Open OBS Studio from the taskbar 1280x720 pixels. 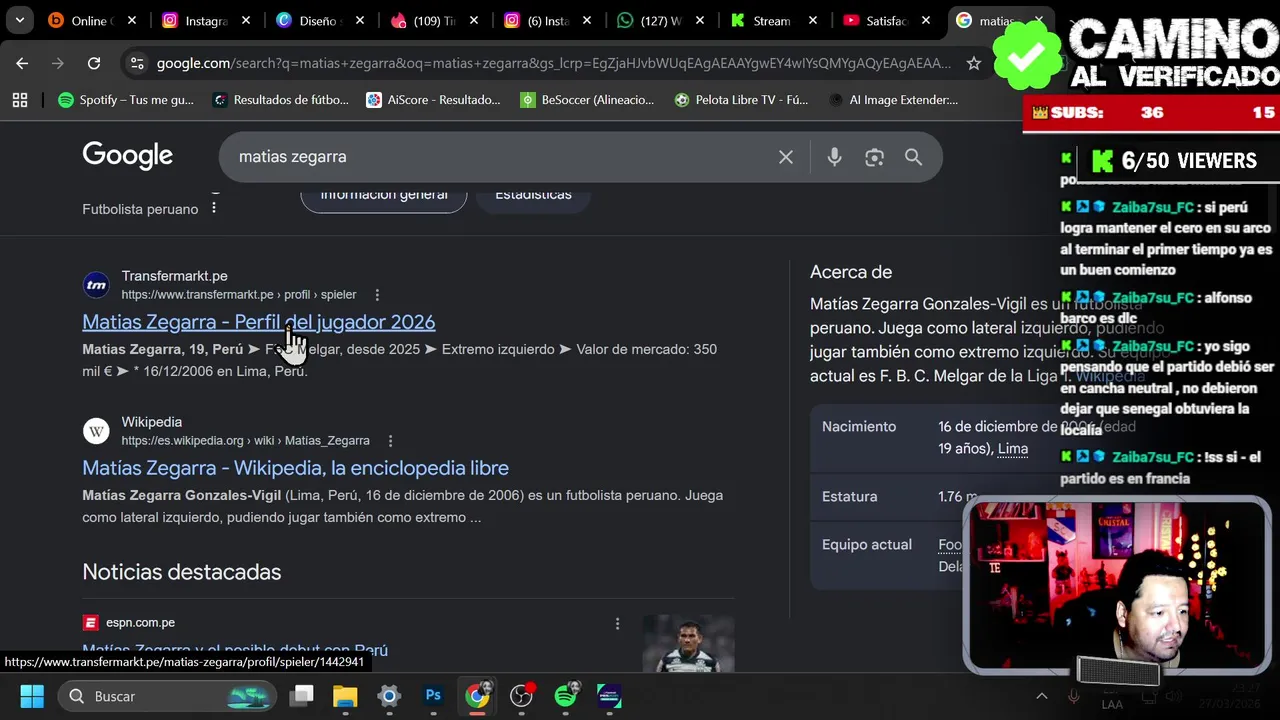(x=521, y=696)
